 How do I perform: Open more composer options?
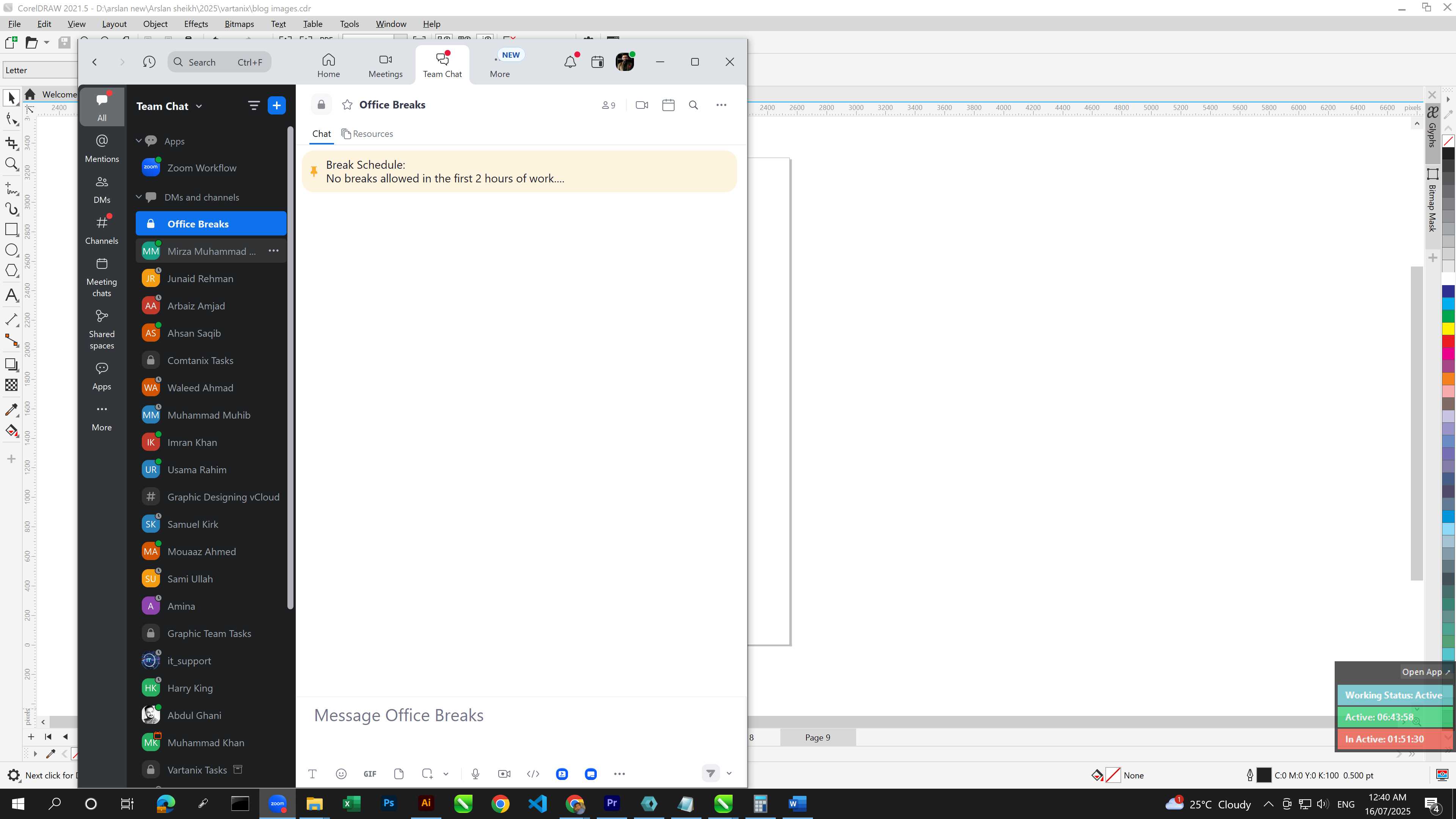click(620, 774)
